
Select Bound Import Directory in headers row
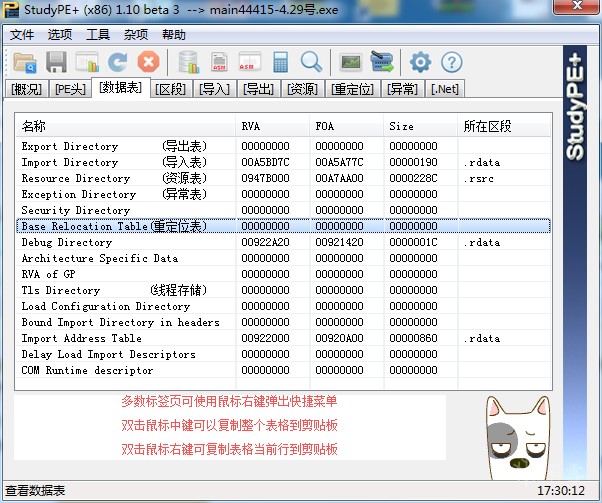click(x=283, y=322)
